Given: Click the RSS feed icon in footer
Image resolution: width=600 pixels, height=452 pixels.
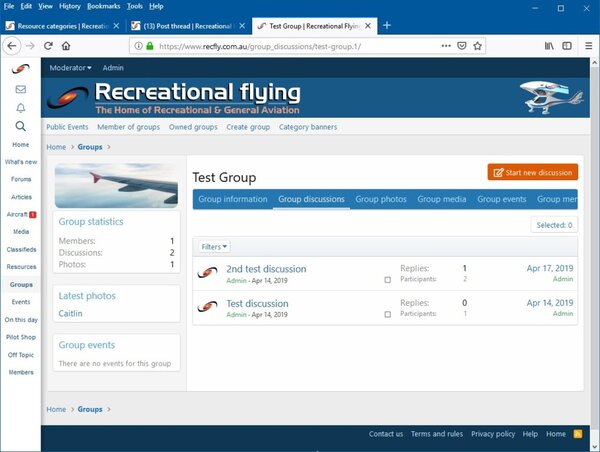Looking at the screenshot, I should 578,434.
